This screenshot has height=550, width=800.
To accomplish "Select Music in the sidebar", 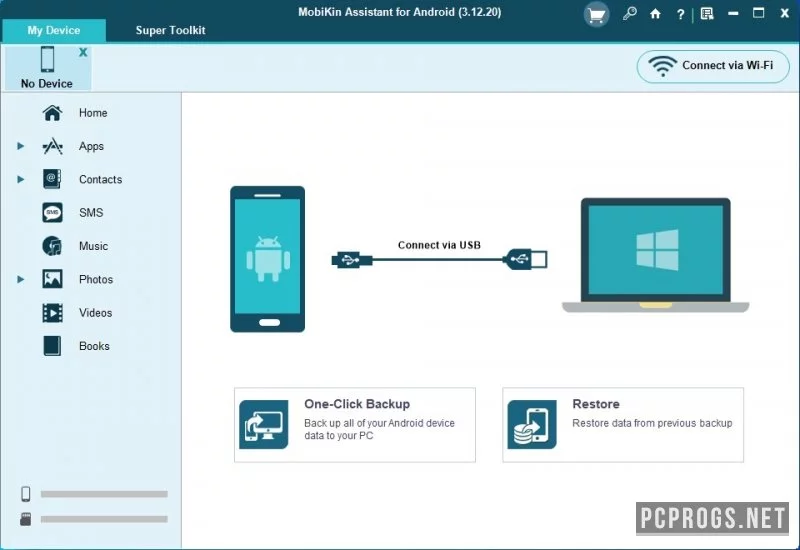I will tap(91, 246).
